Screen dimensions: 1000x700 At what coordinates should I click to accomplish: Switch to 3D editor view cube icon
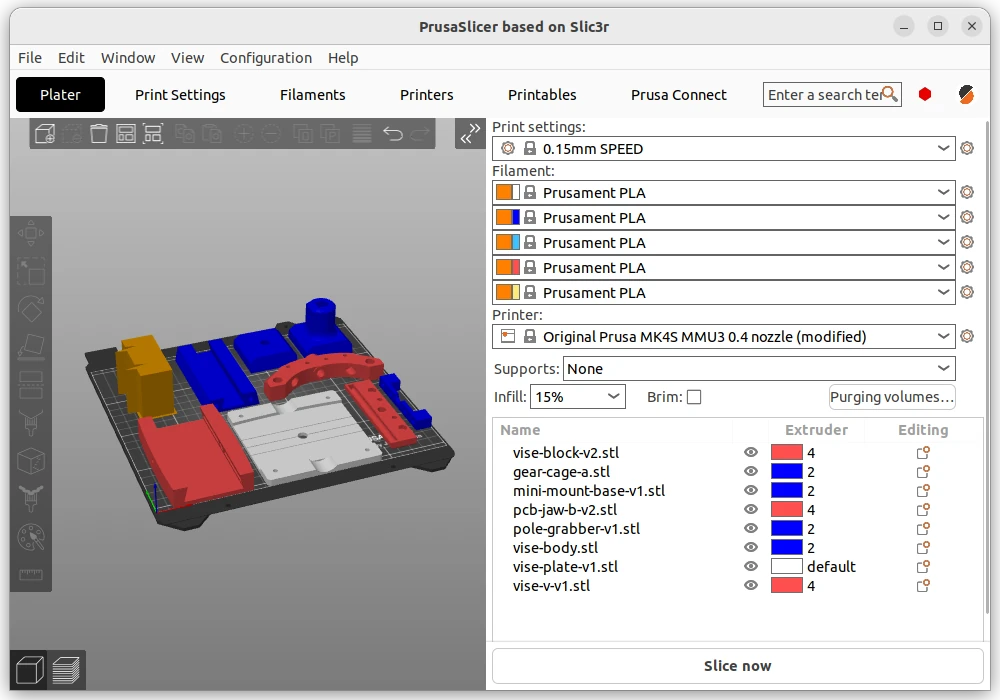(29, 670)
